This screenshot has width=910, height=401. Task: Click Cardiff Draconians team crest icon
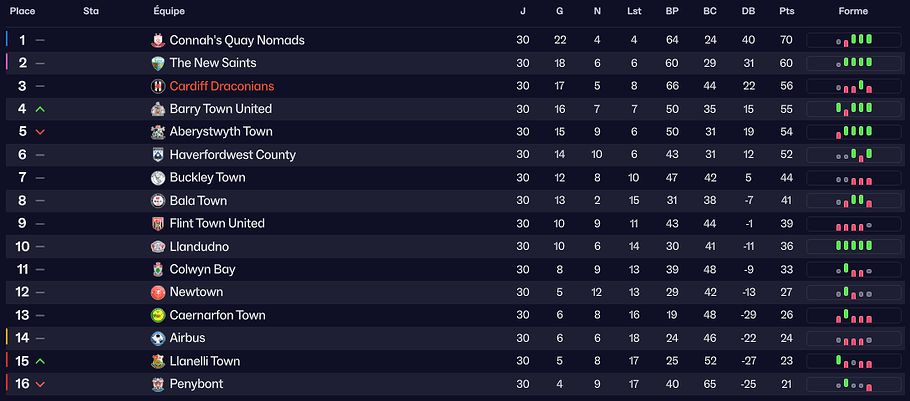coord(158,86)
